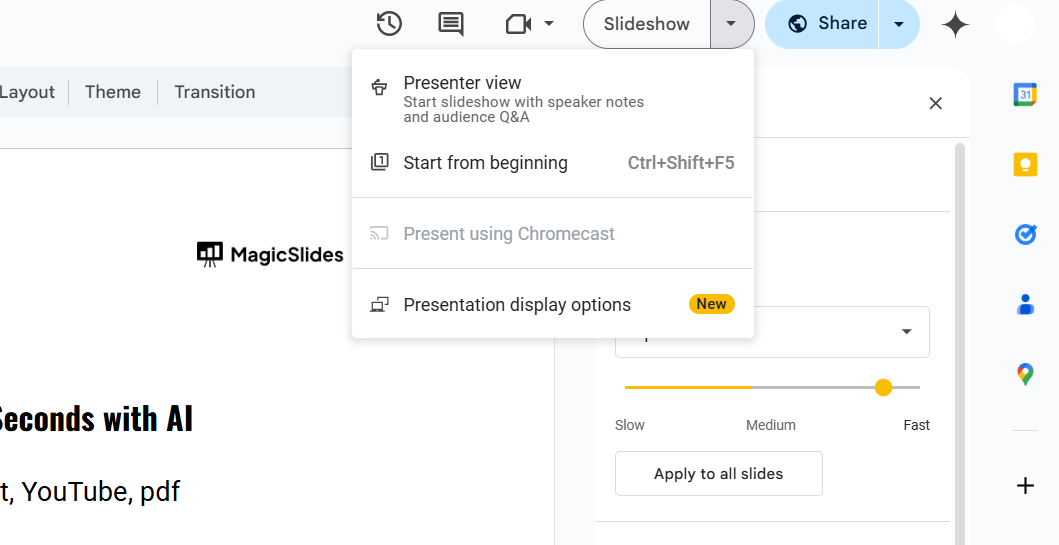The image size is (1059, 545).
Task: Open Google Keep side panel icon
Action: 1025,164
